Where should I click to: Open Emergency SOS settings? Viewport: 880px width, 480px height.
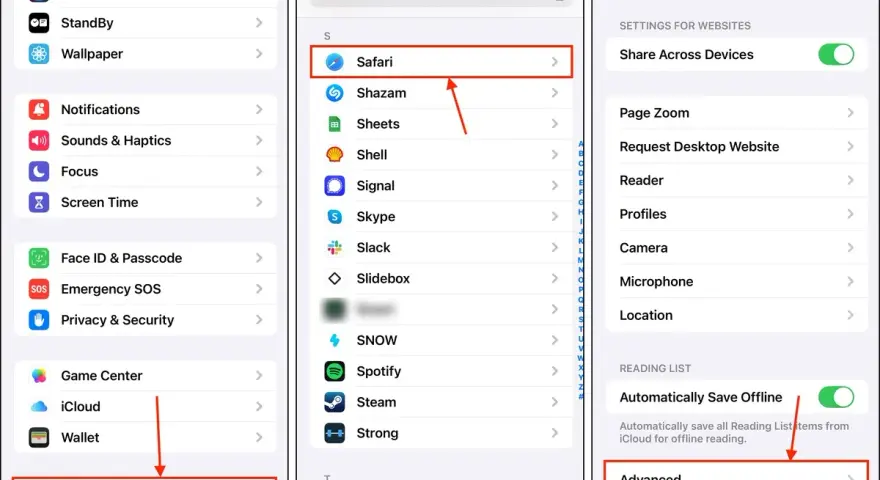click(145, 289)
